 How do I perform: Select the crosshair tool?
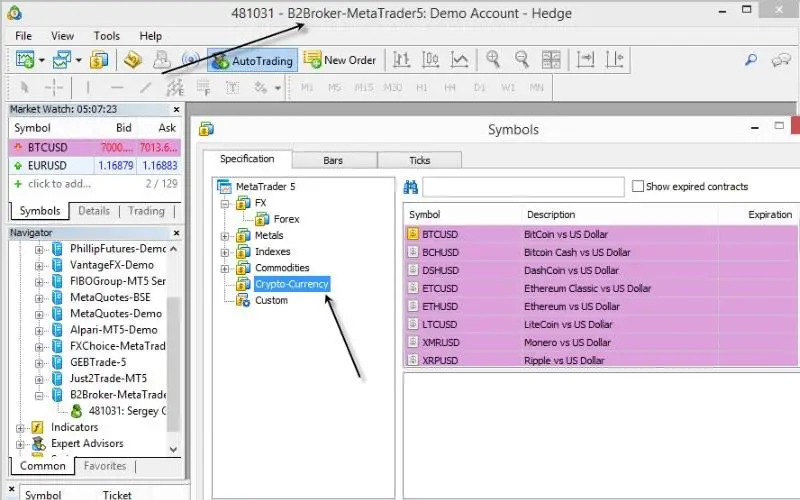coord(54,88)
